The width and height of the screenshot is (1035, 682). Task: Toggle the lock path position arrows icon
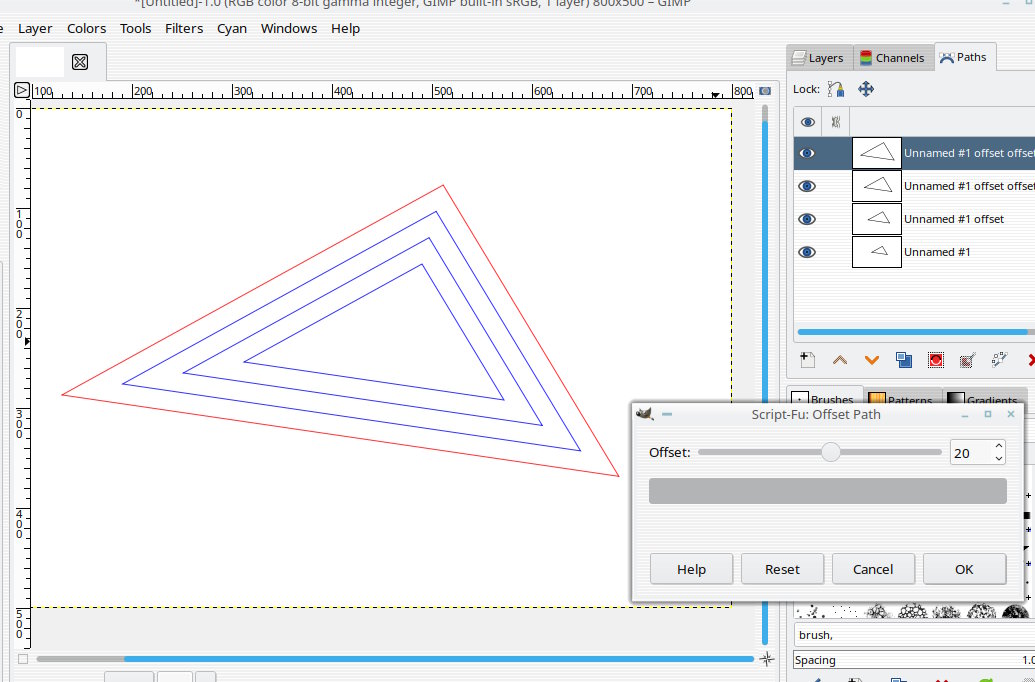[866, 89]
